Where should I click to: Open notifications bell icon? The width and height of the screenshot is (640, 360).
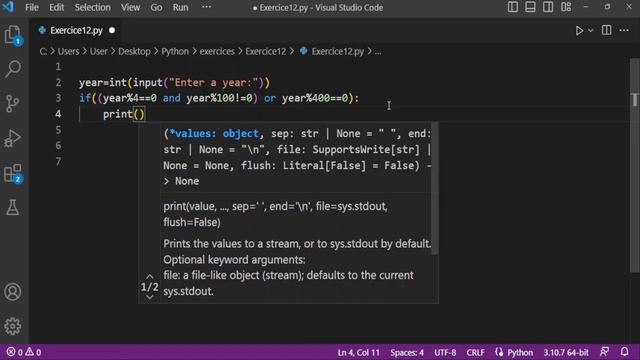click(x=624, y=352)
